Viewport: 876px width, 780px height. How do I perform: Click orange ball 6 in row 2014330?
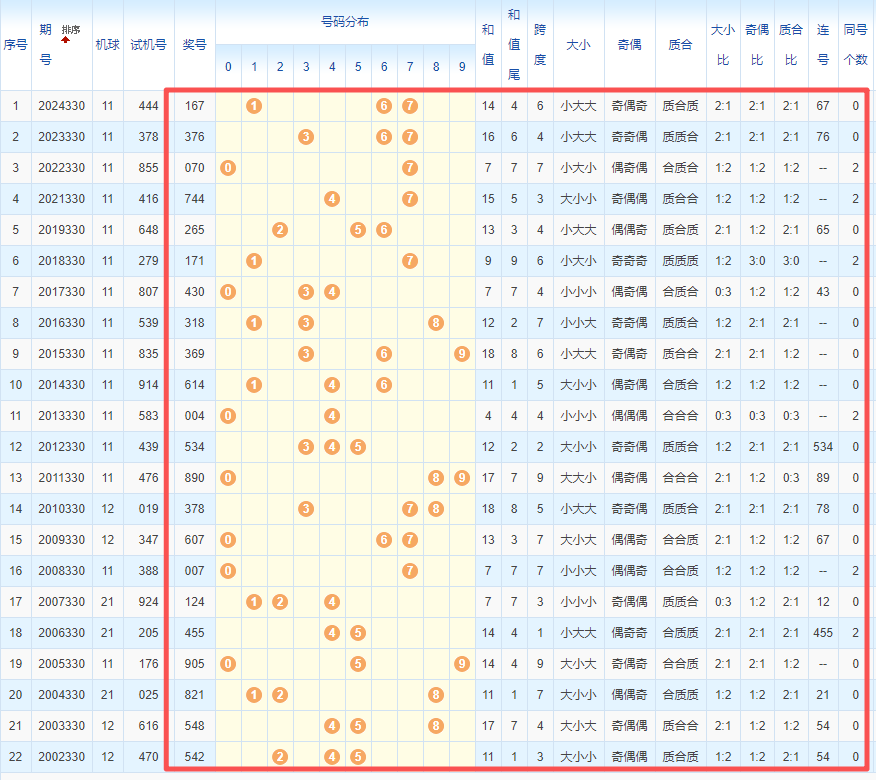(384, 385)
